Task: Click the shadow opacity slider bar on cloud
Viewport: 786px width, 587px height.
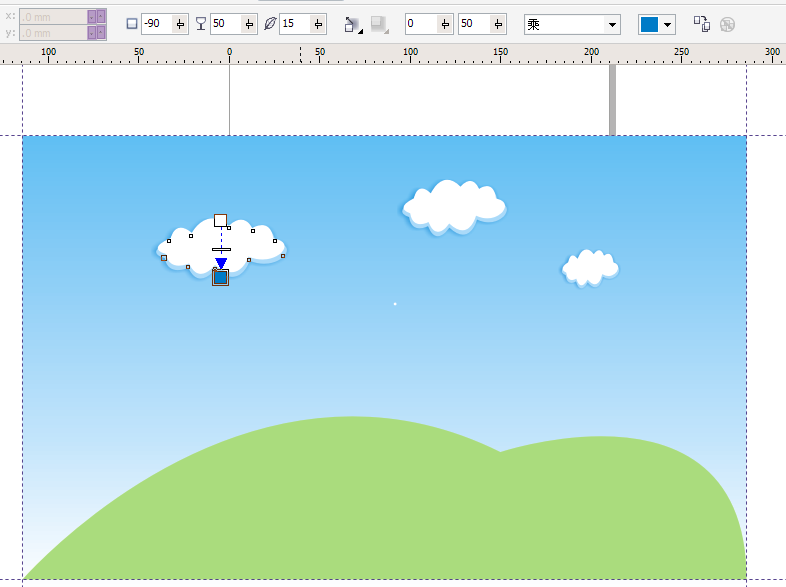Action: (x=221, y=249)
